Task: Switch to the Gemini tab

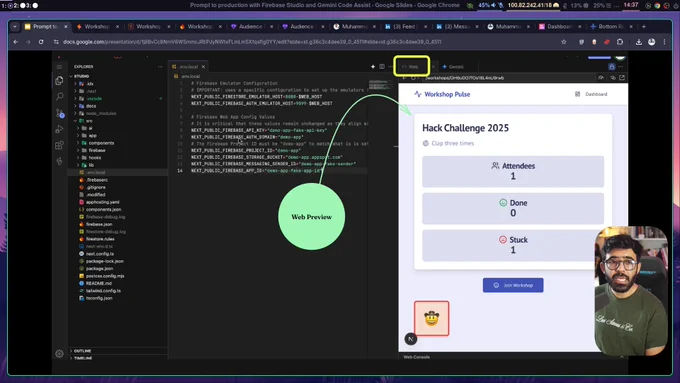Action: 453,67
